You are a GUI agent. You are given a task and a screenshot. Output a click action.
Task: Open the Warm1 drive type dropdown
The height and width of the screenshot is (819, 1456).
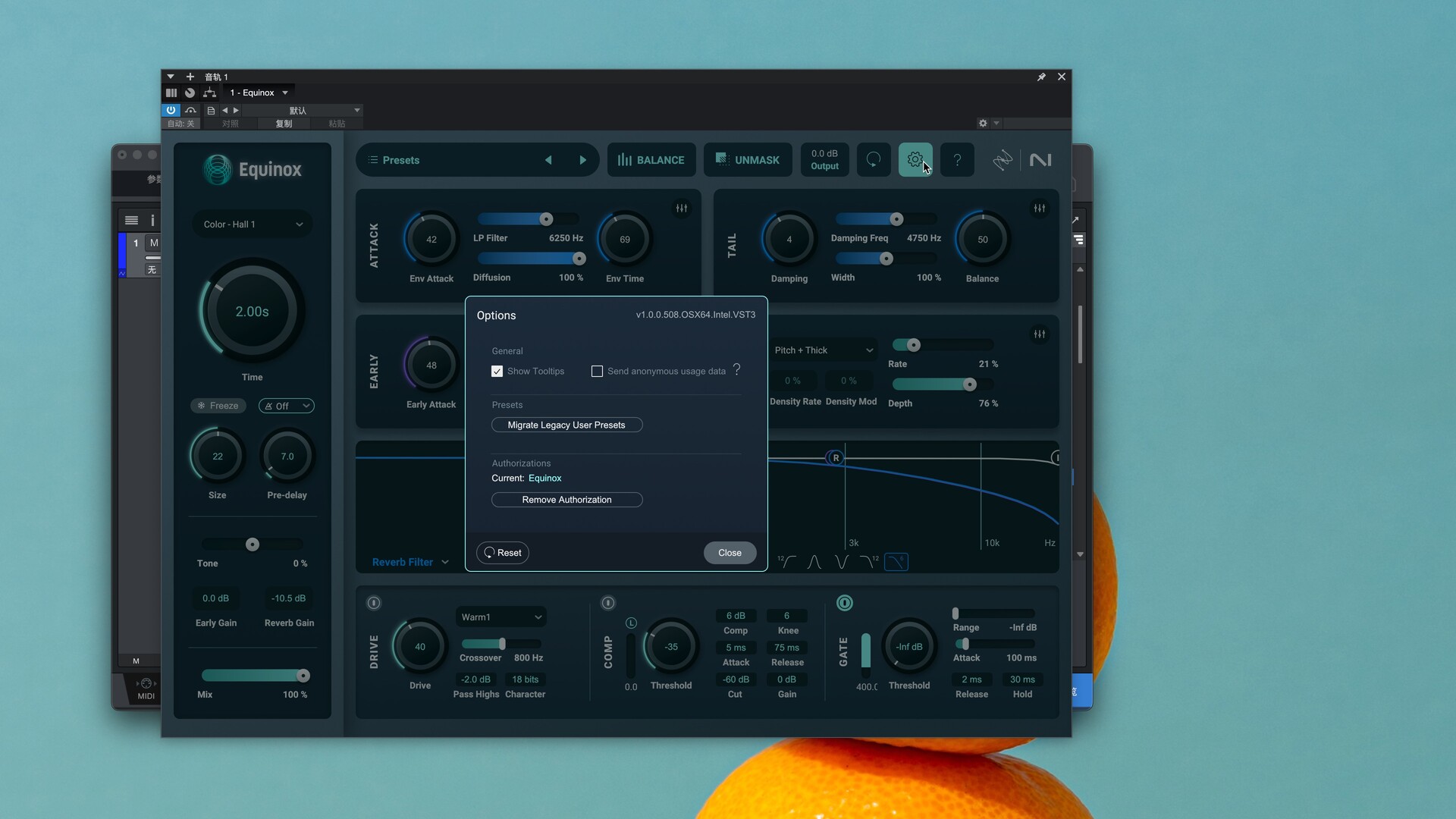(x=501, y=617)
